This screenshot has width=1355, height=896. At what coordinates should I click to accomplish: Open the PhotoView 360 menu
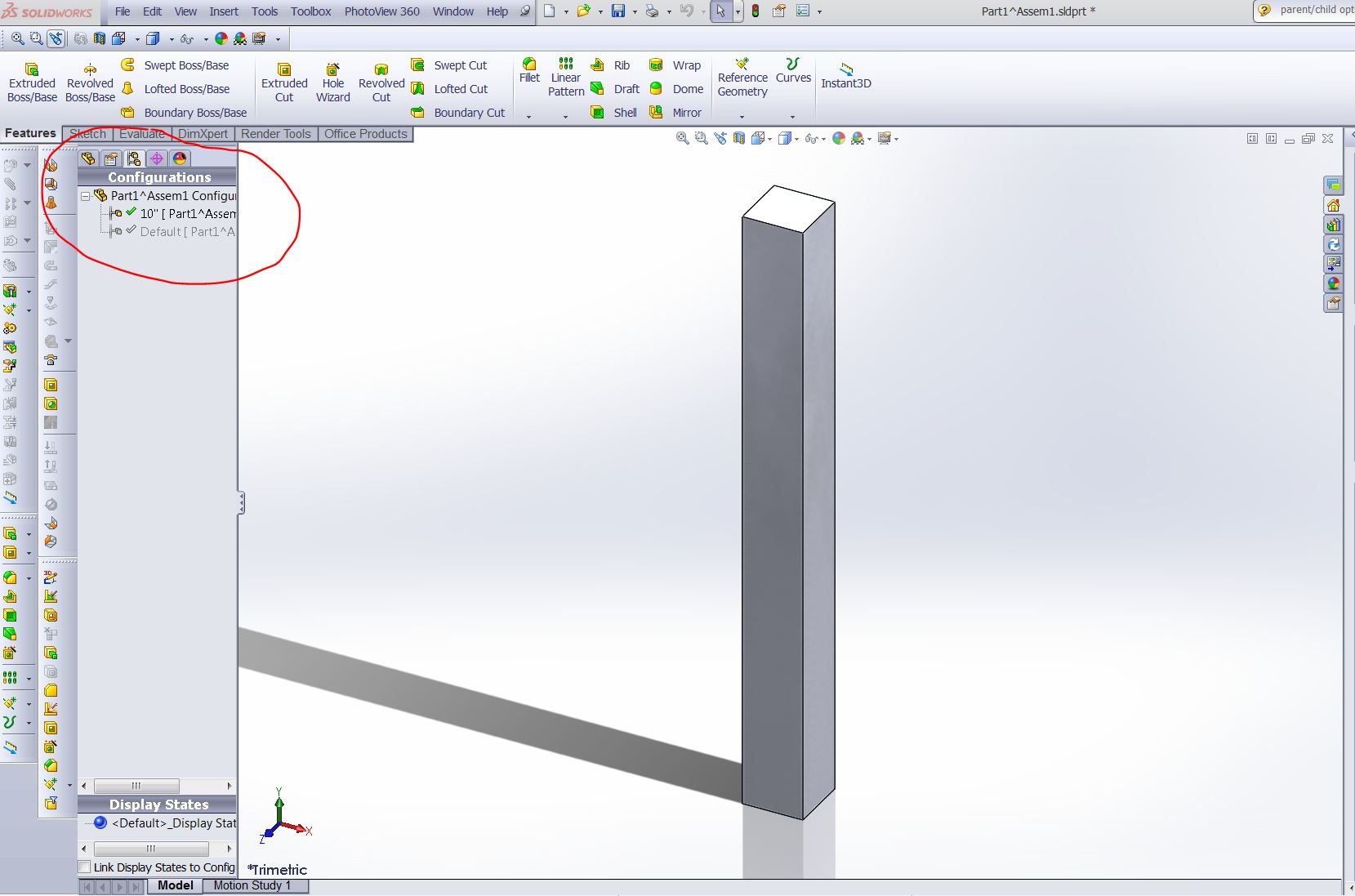(x=381, y=11)
